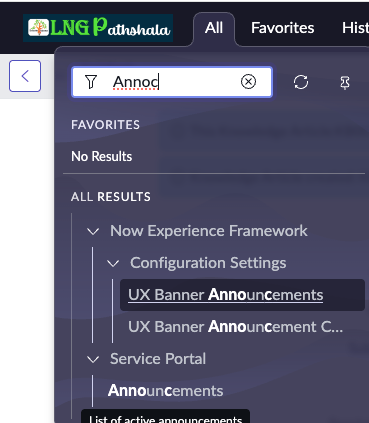Refresh the navigation menu results

pyautogui.click(x=301, y=82)
